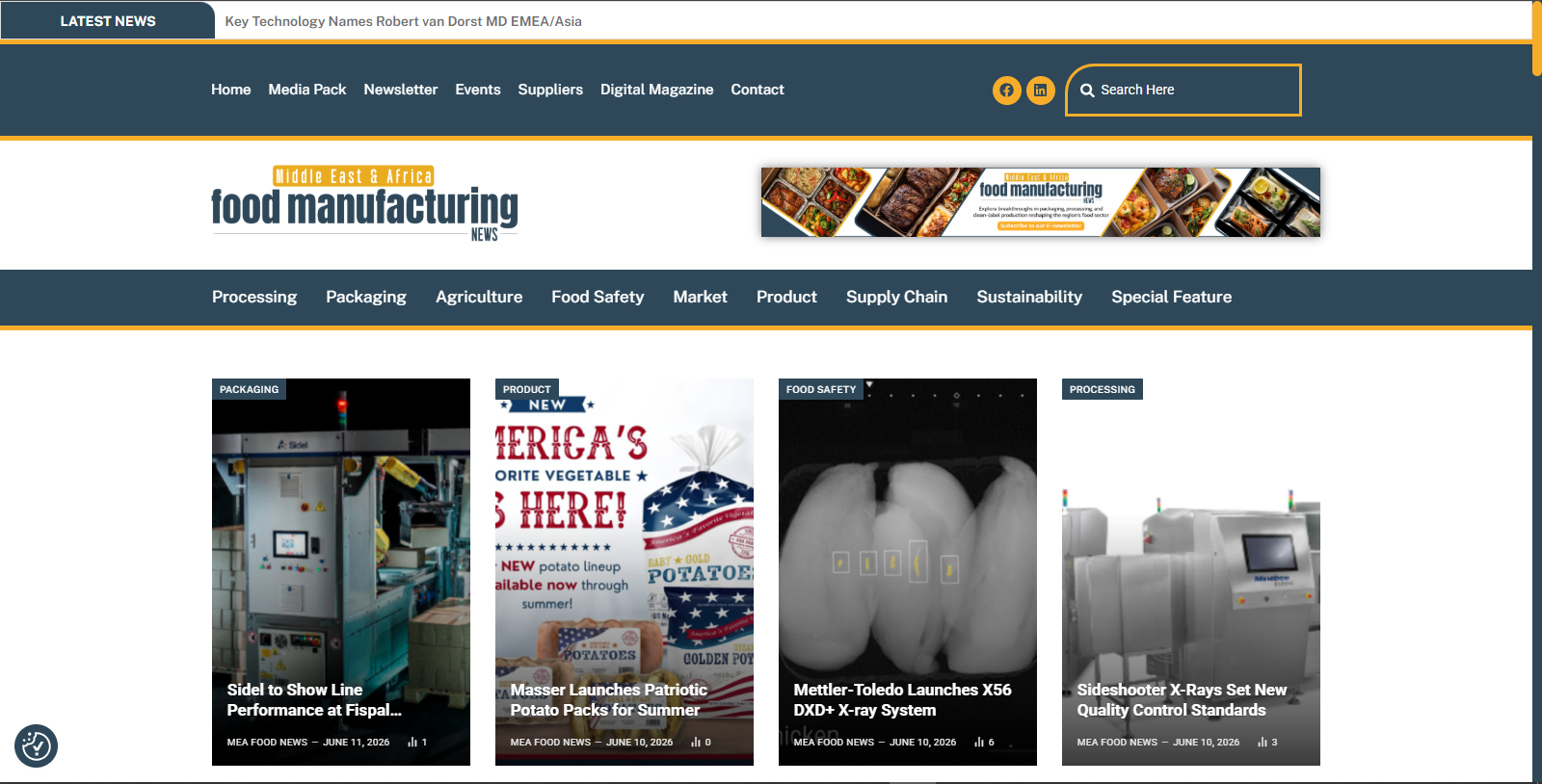Select Agriculture category tab
This screenshot has height=784, width=1542.
coord(479,298)
